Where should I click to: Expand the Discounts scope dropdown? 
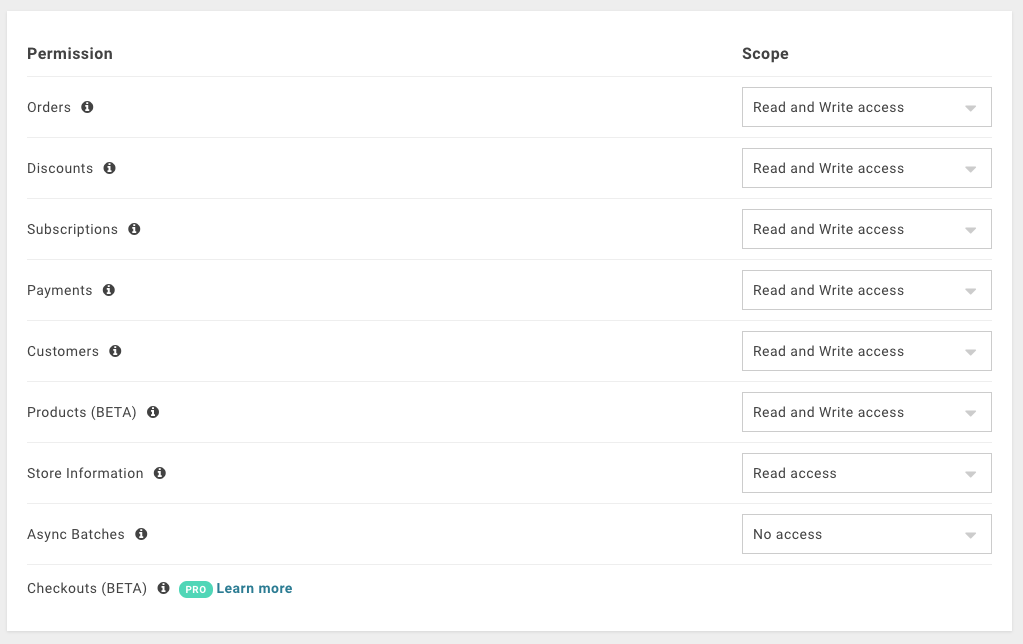point(866,168)
